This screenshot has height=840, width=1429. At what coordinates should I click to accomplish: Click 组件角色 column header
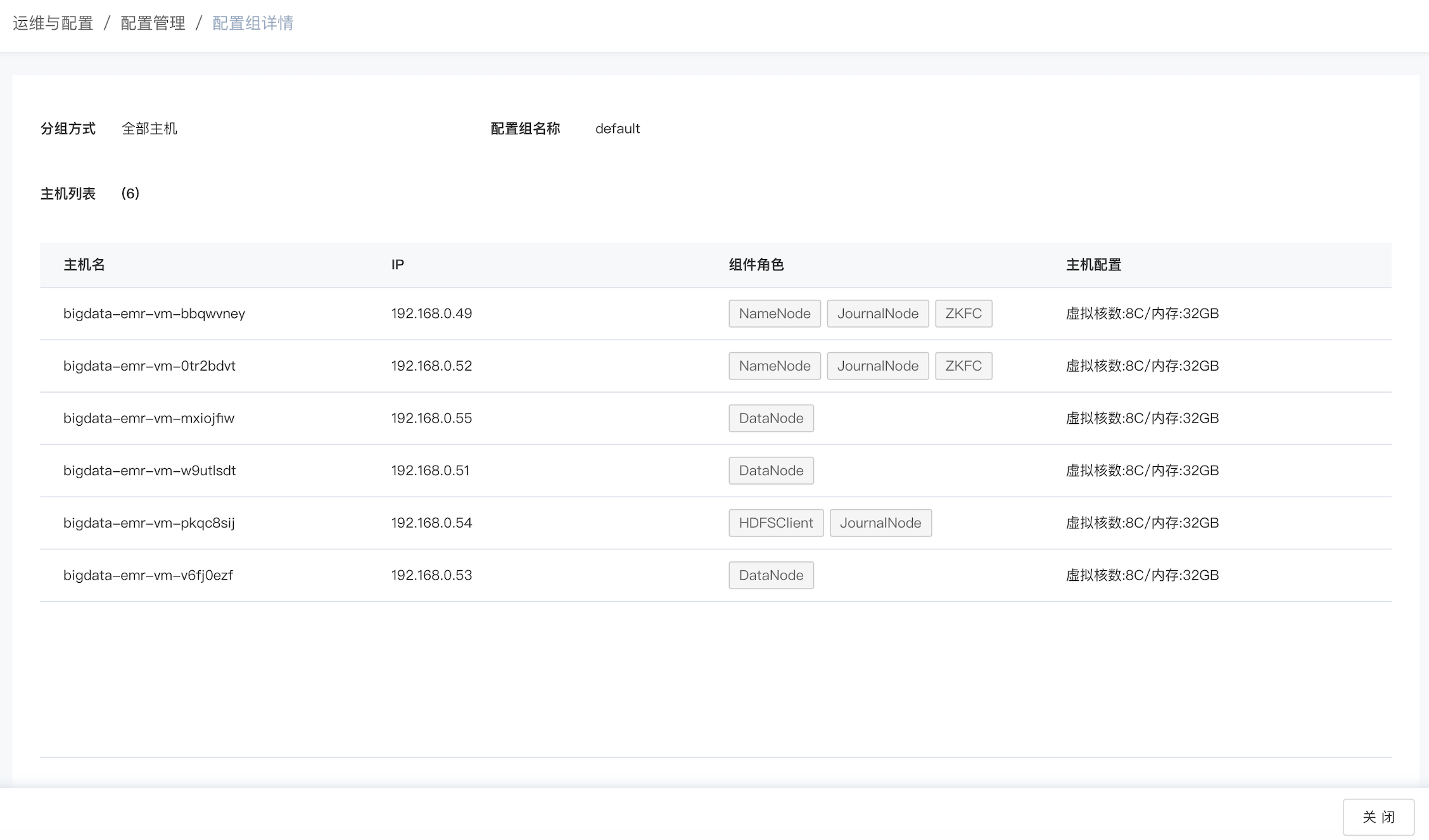pos(756,265)
